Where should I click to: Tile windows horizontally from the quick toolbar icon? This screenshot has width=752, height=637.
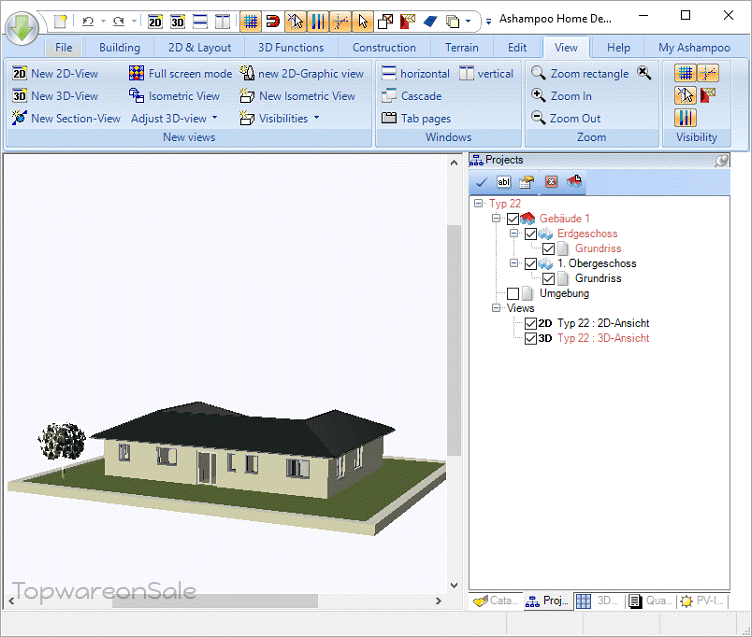pos(200,22)
